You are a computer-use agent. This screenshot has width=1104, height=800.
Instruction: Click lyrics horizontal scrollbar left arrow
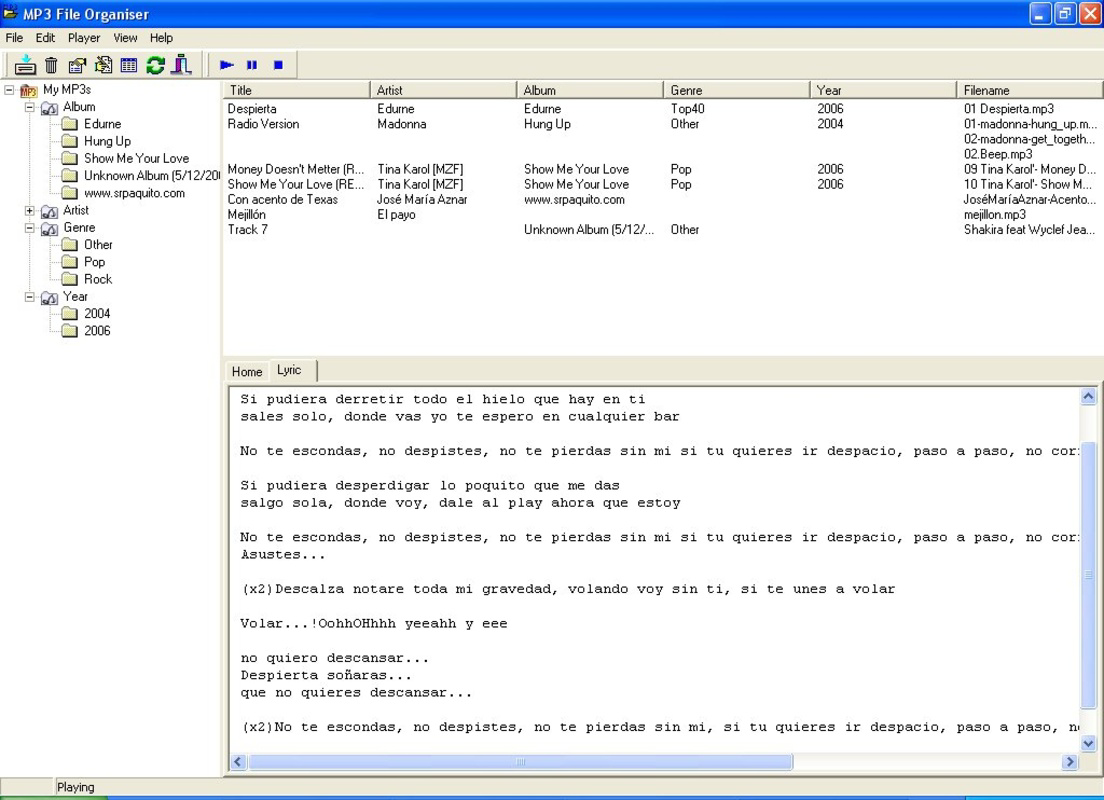pos(238,761)
